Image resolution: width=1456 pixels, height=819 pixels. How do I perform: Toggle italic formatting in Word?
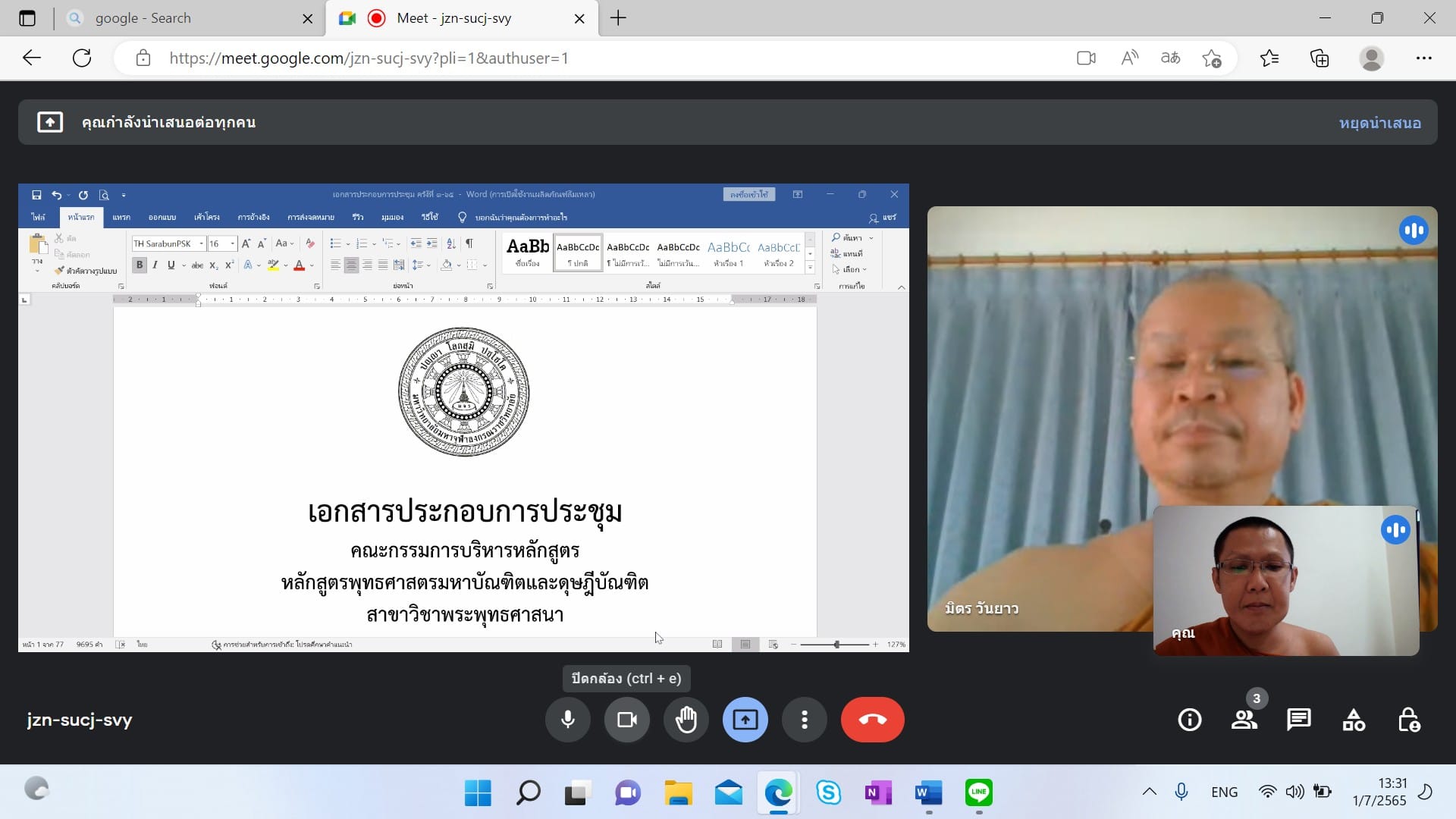155,265
